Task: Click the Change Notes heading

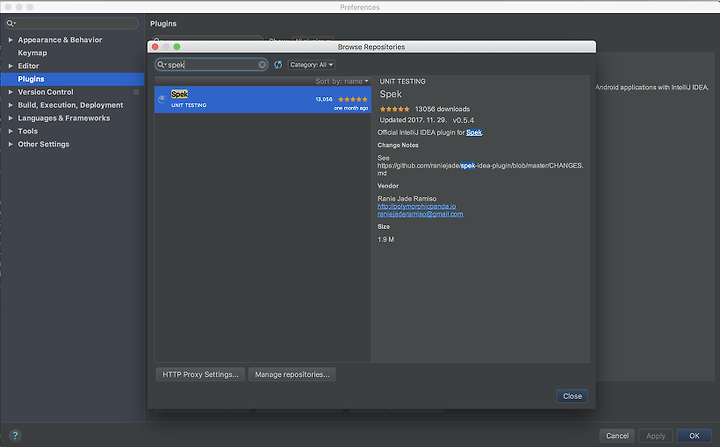Action: pos(398,145)
